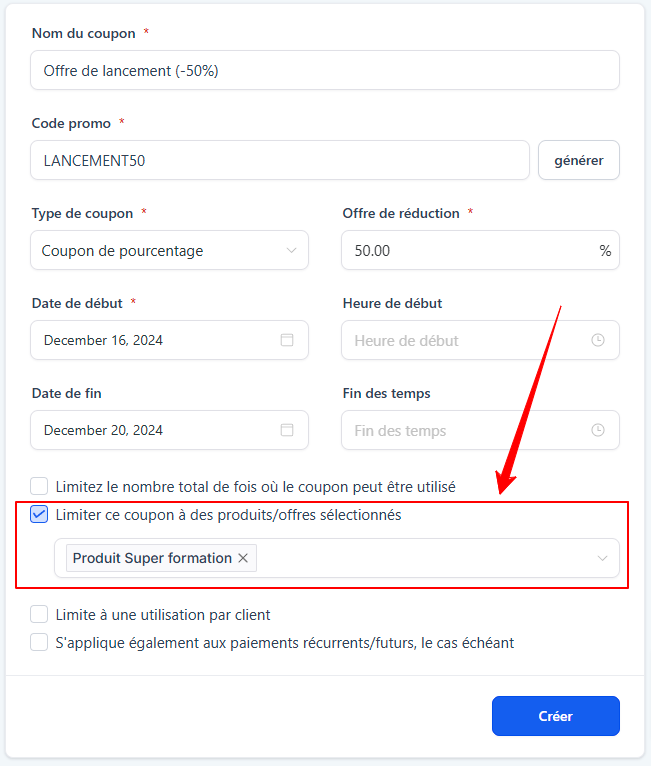Click the clock icon in Fin des temps
The image size is (651, 766).
click(598, 430)
